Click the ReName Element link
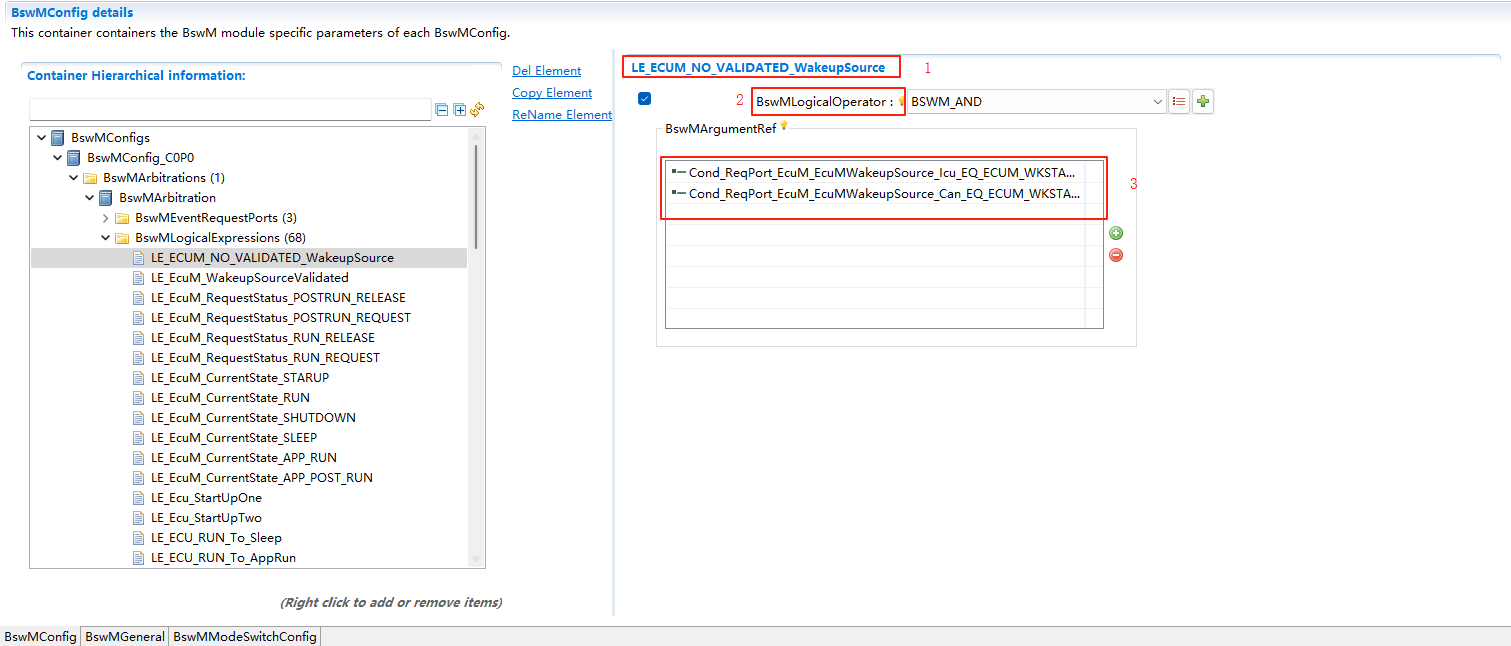The width and height of the screenshot is (1511, 646). (562, 114)
